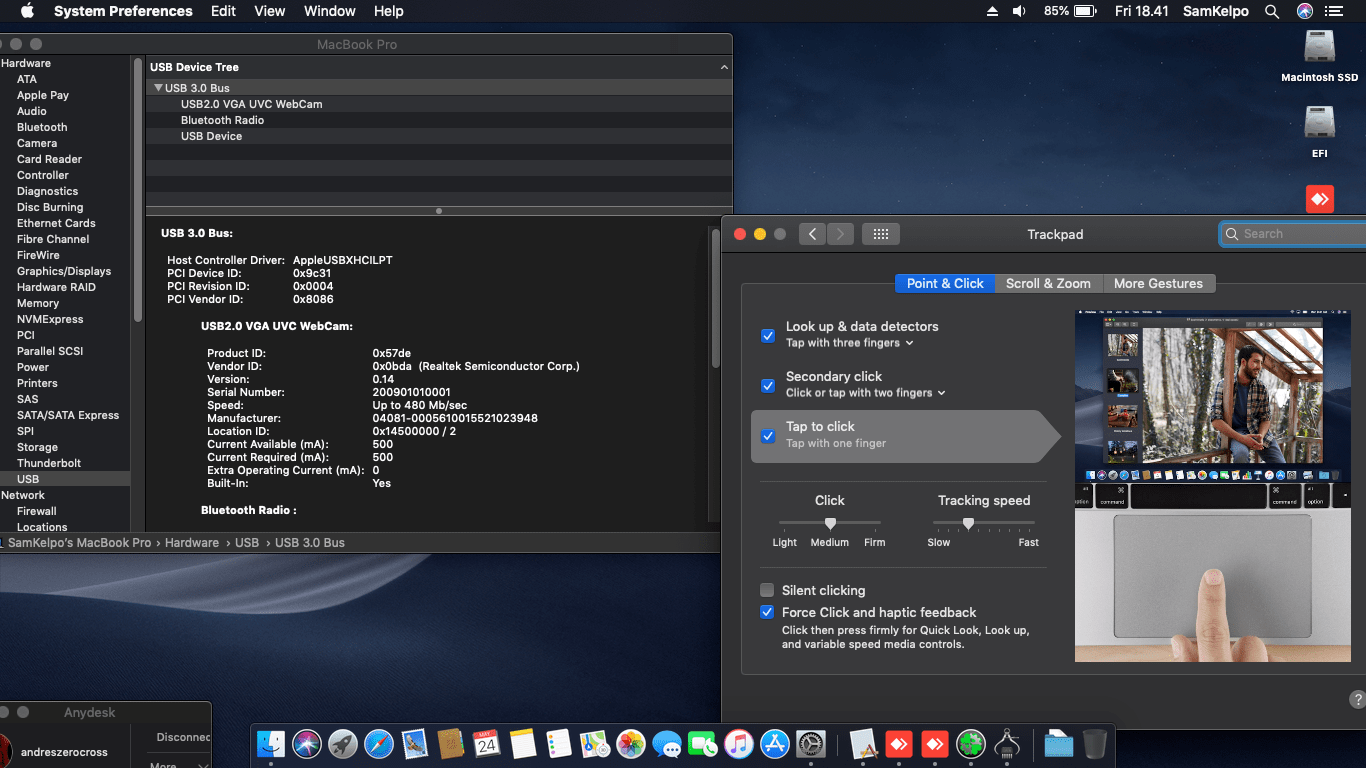Select Bluetooth in the Hardware sidebar
The height and width of the screenshot is (768, 1366).
click(42, 127)
